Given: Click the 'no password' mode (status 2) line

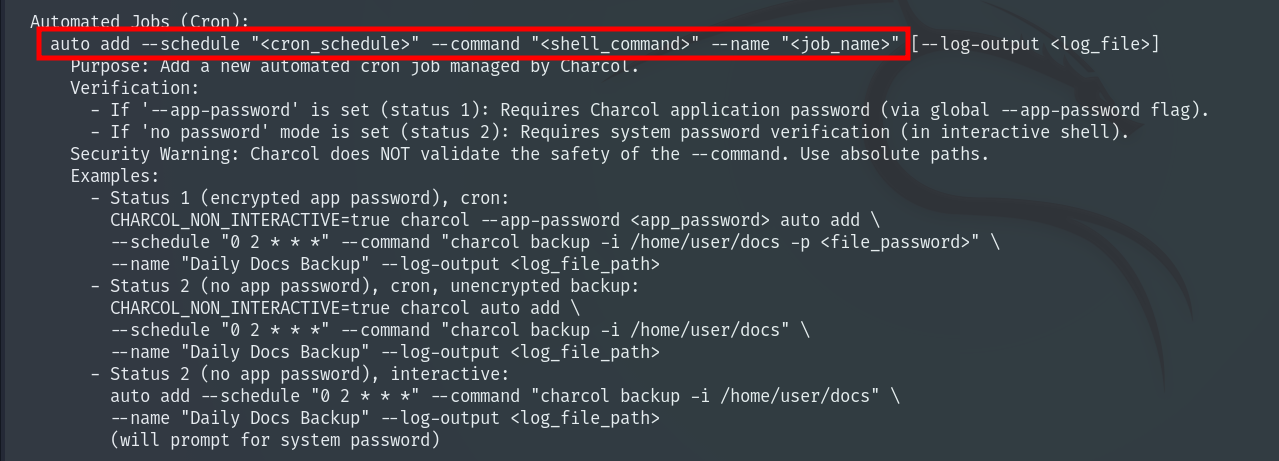Looking at the screenshot, I should [x=618, y=132].
